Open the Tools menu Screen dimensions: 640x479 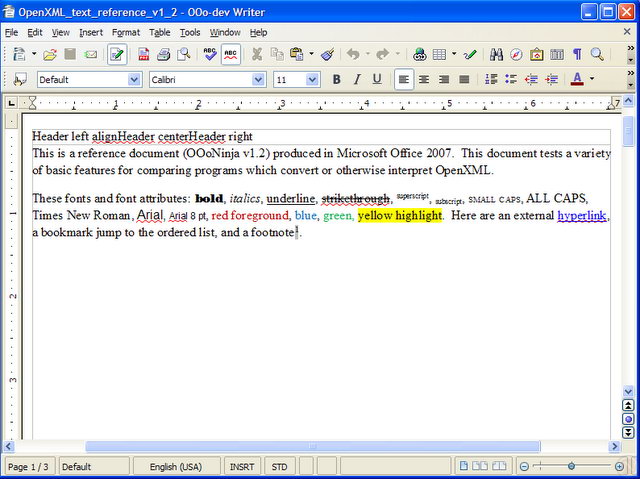click(x=190, y=33)
